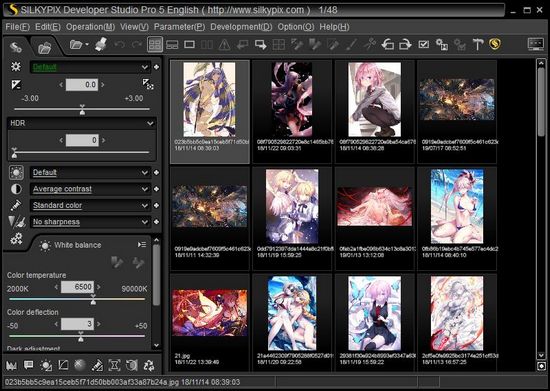Select the first thumbnail 023b5bb5c9ea15ceb
Screen dimensions: 550x391
[x=209, y=112]
